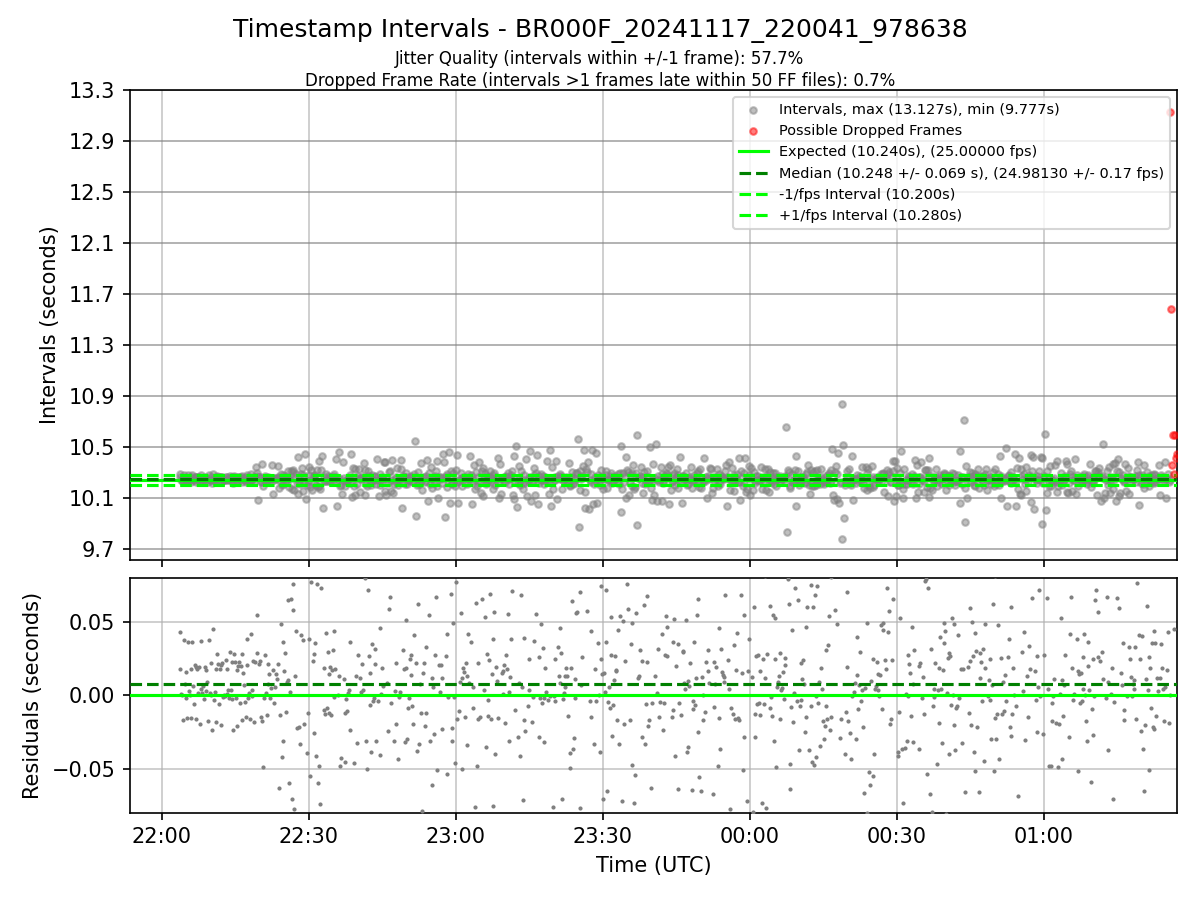Click the red legend marker for Possible Dropped Frames
The image size is (1200, 900).
(754, 131)
